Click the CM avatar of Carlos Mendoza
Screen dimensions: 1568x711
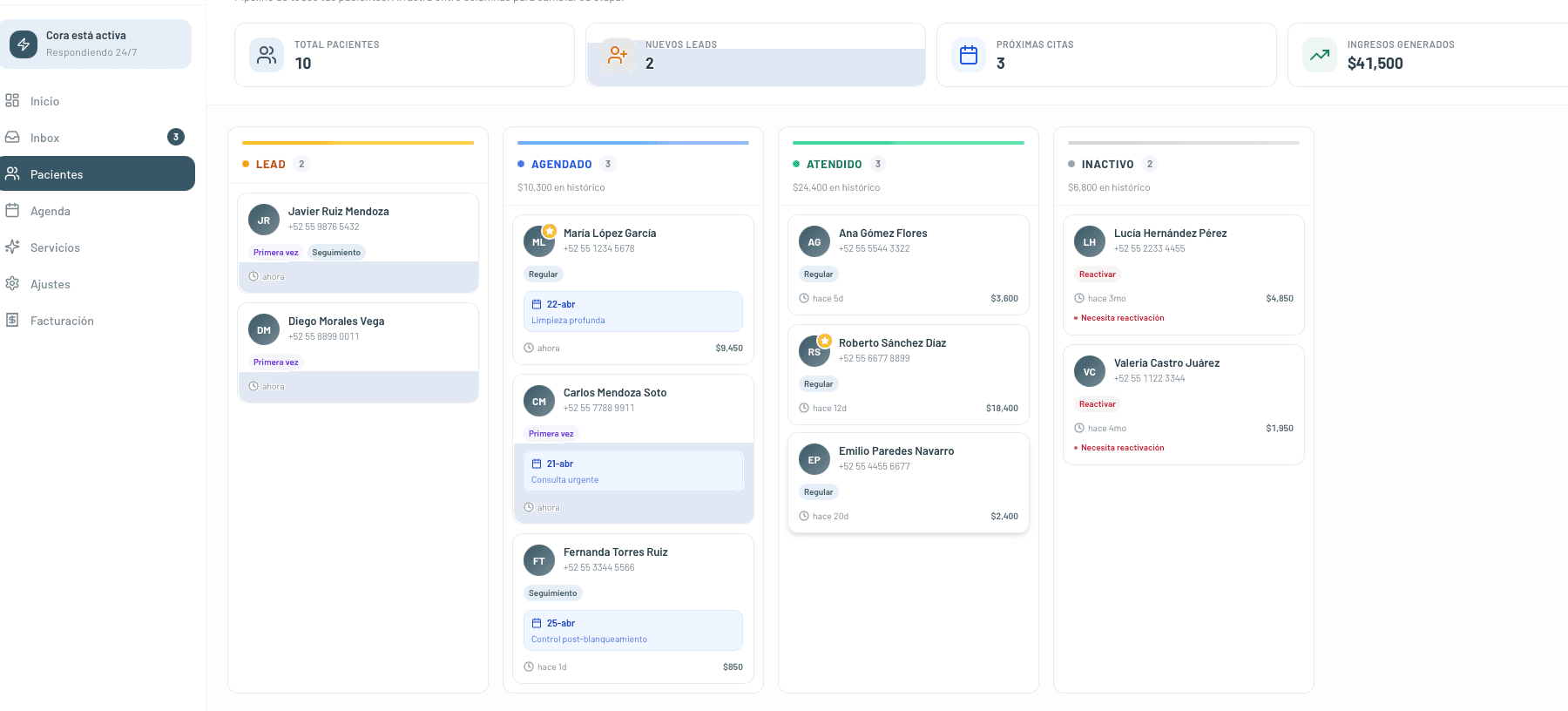539,402
